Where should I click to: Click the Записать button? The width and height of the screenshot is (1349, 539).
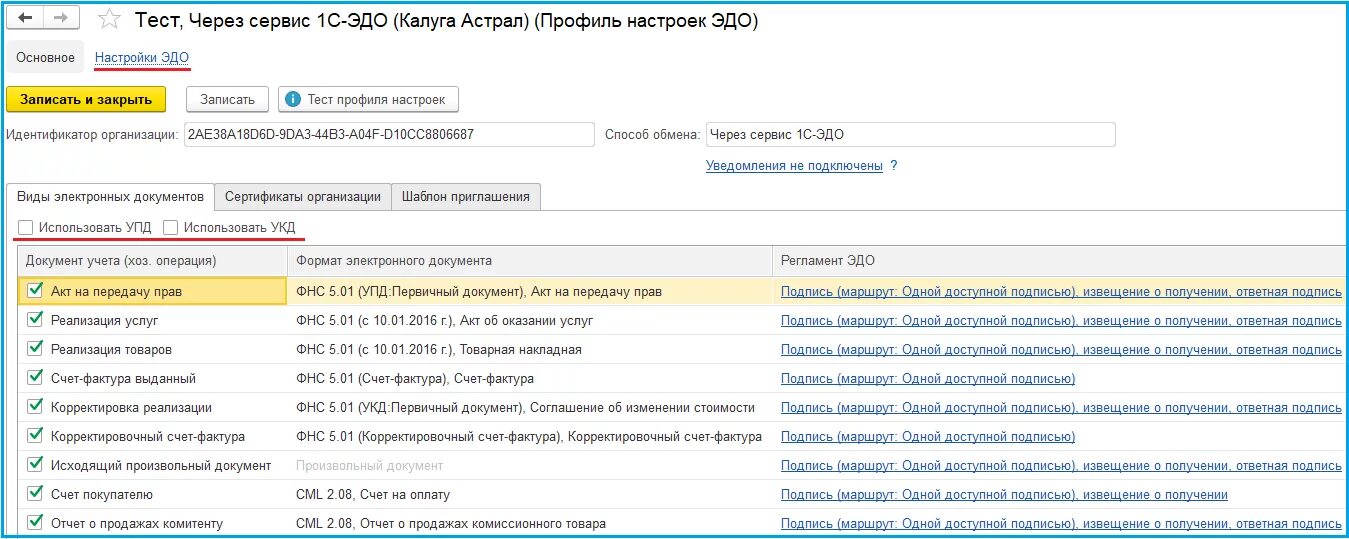[x=227, y=99]
